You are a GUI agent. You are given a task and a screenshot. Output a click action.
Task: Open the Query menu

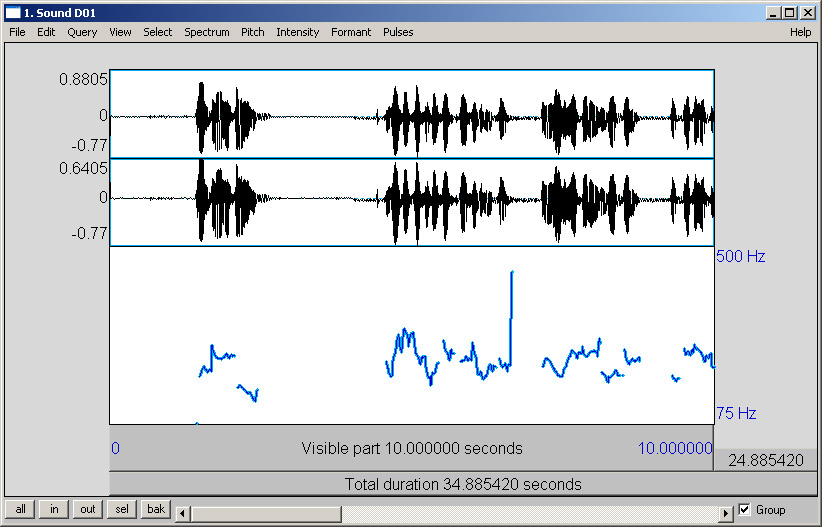coord(82,32)
